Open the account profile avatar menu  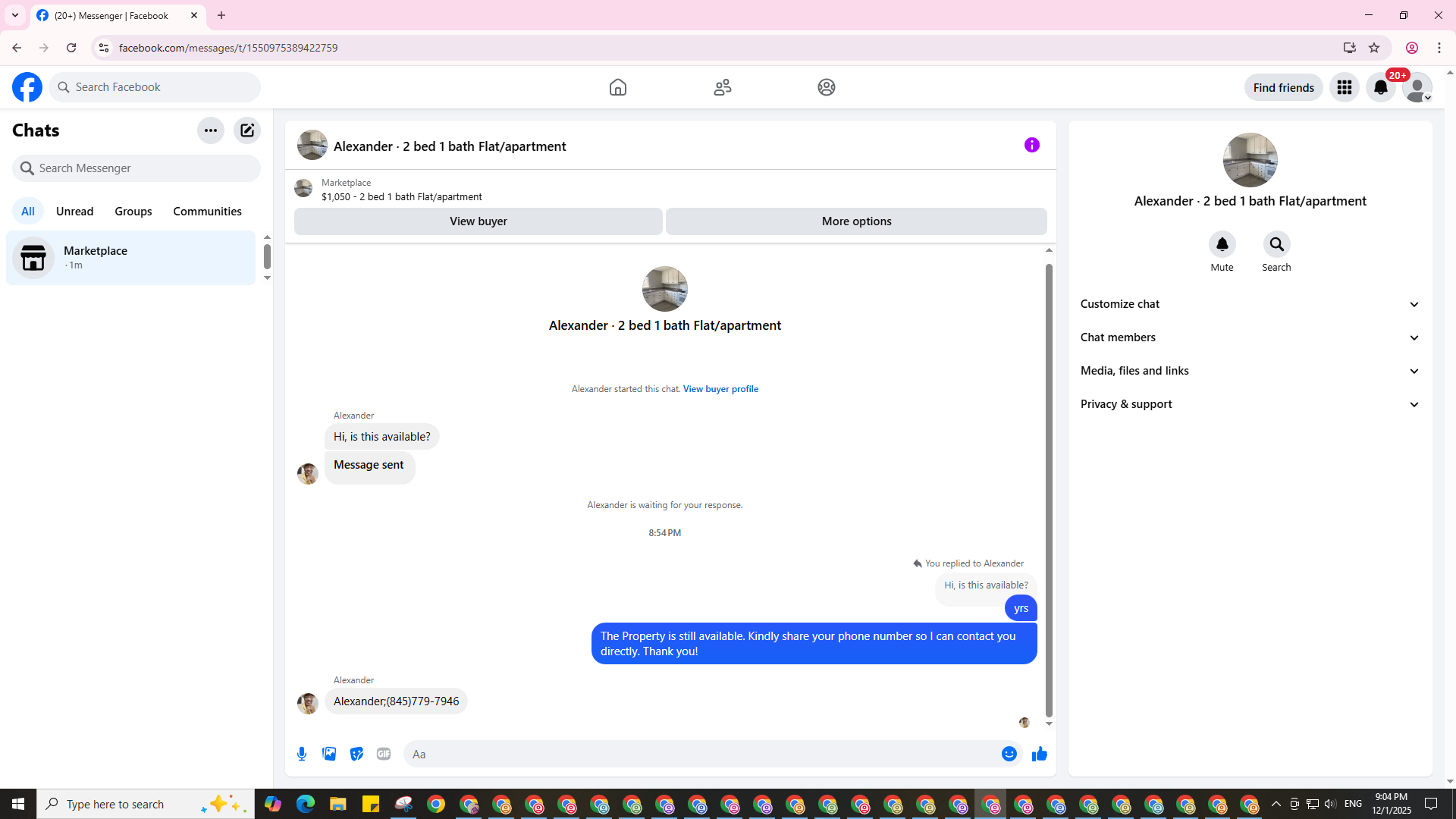pos(1417,87)
